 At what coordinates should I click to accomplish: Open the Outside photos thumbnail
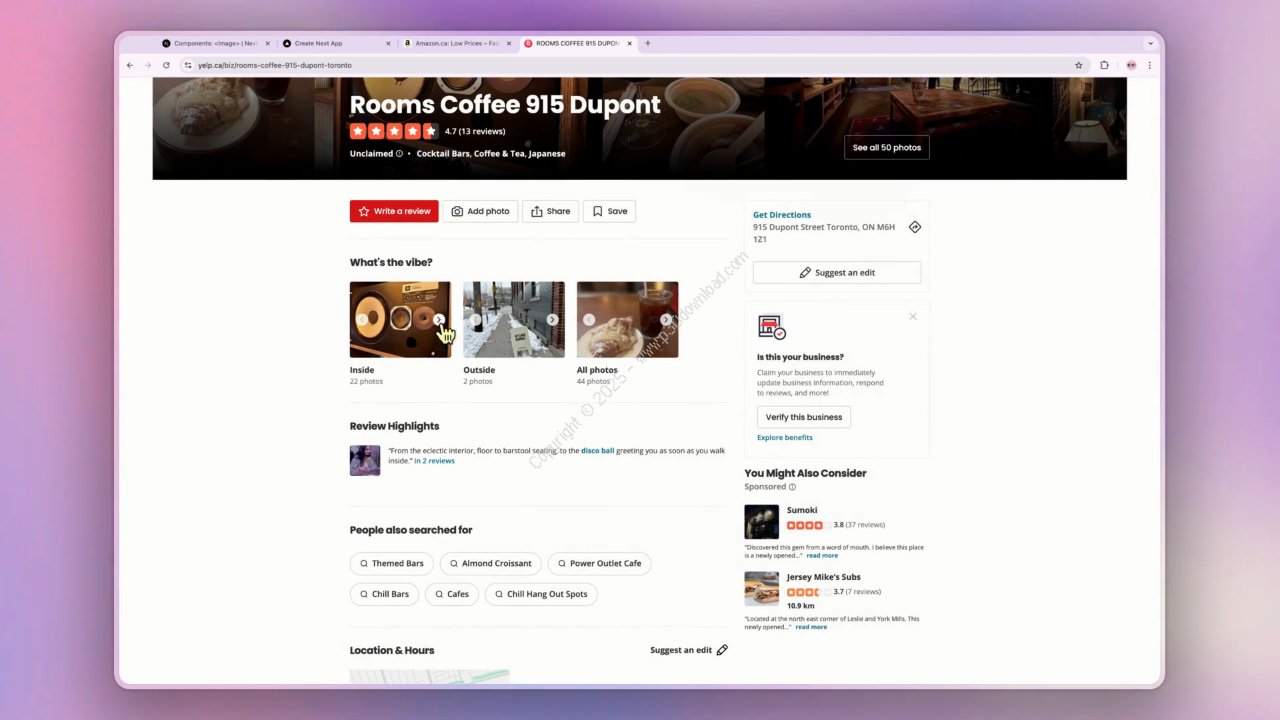click(514, 319)
